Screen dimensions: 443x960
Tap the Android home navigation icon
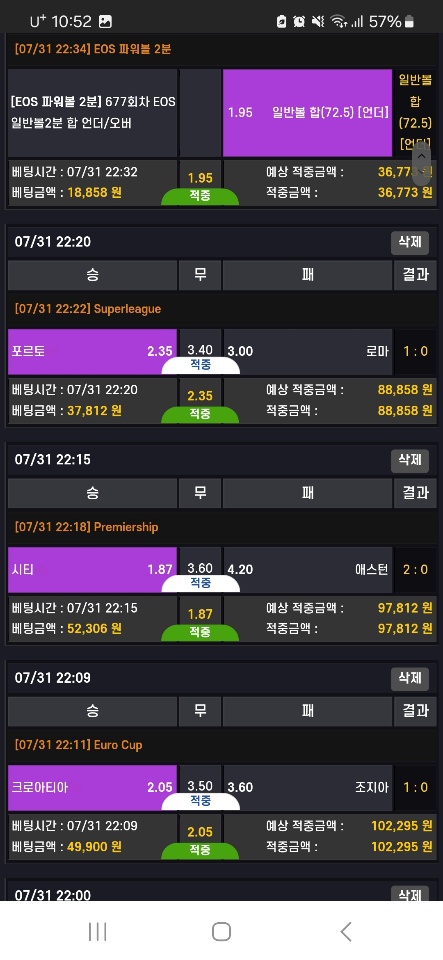[x=221, y=931]
